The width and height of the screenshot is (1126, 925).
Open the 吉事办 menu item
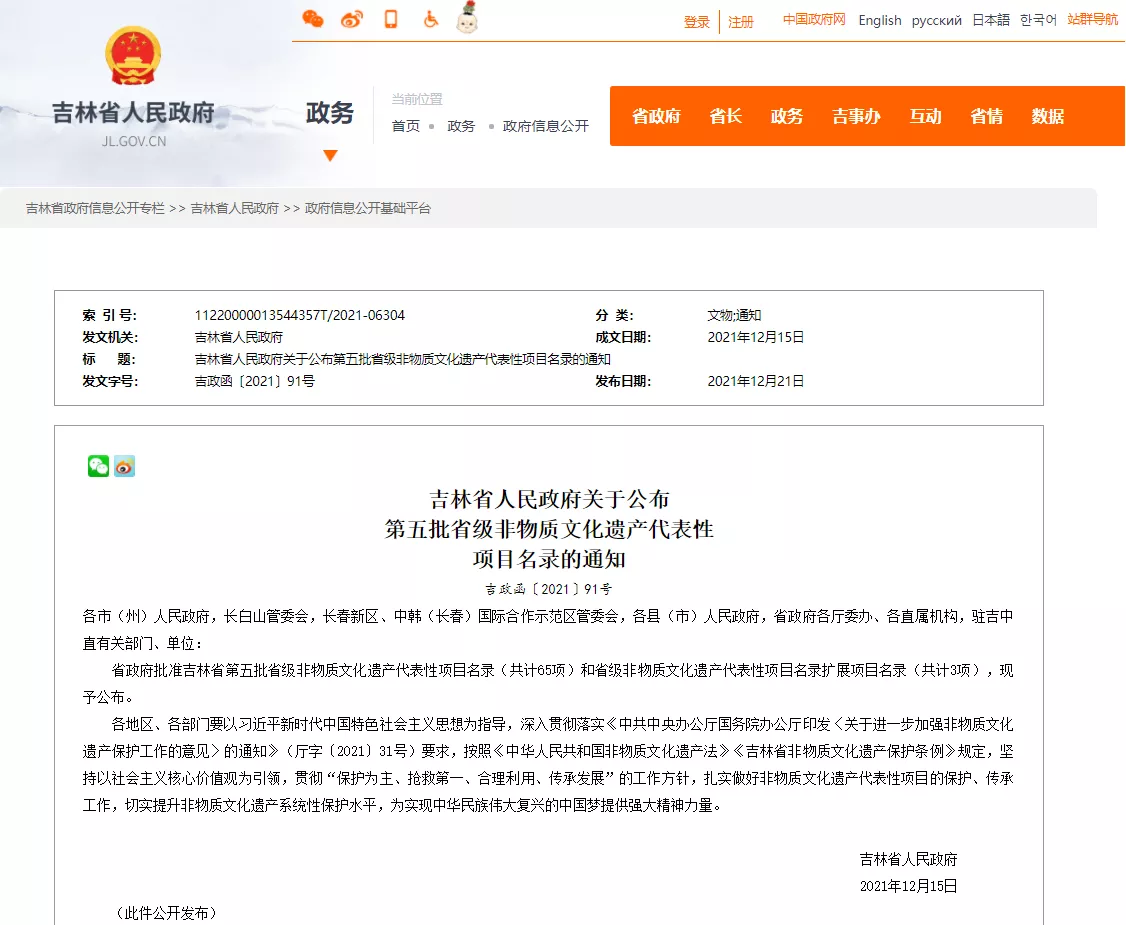coord(856,116)
